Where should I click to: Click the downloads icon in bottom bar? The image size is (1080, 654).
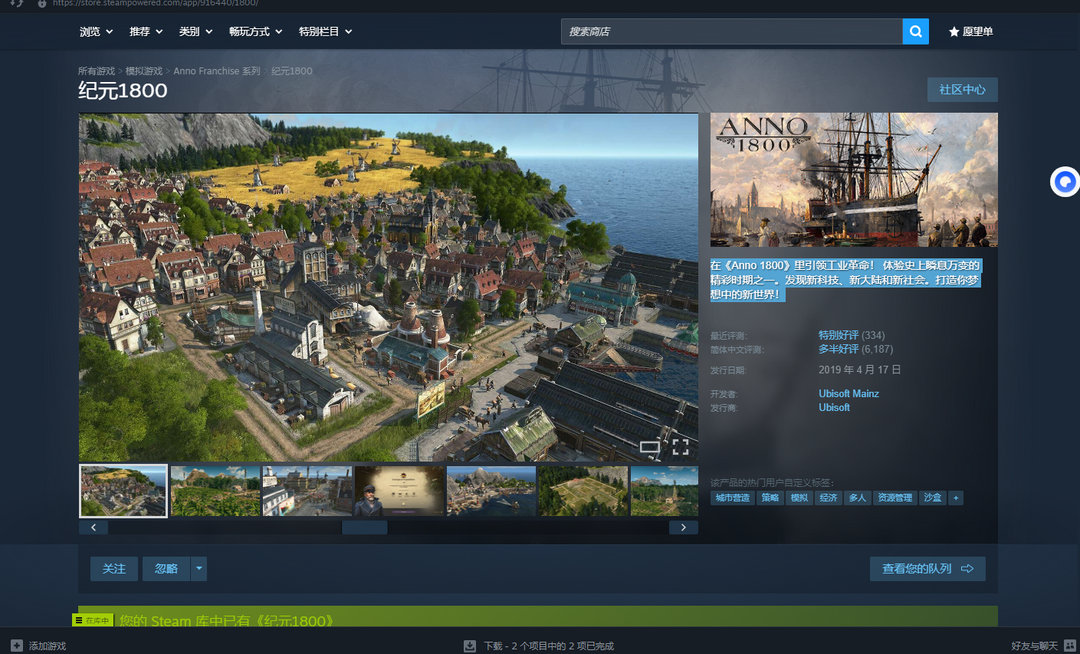(470, 646)
